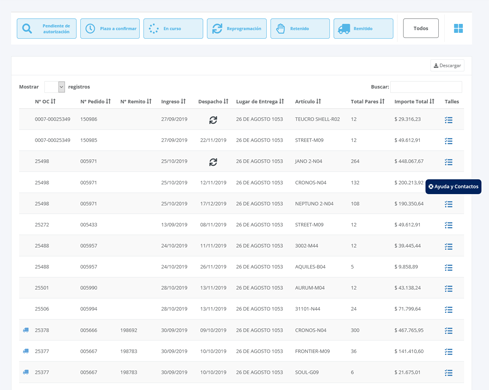Sort by N° Pedido column
The height and width of the screenshot is (390, 489).
[95, 101]
